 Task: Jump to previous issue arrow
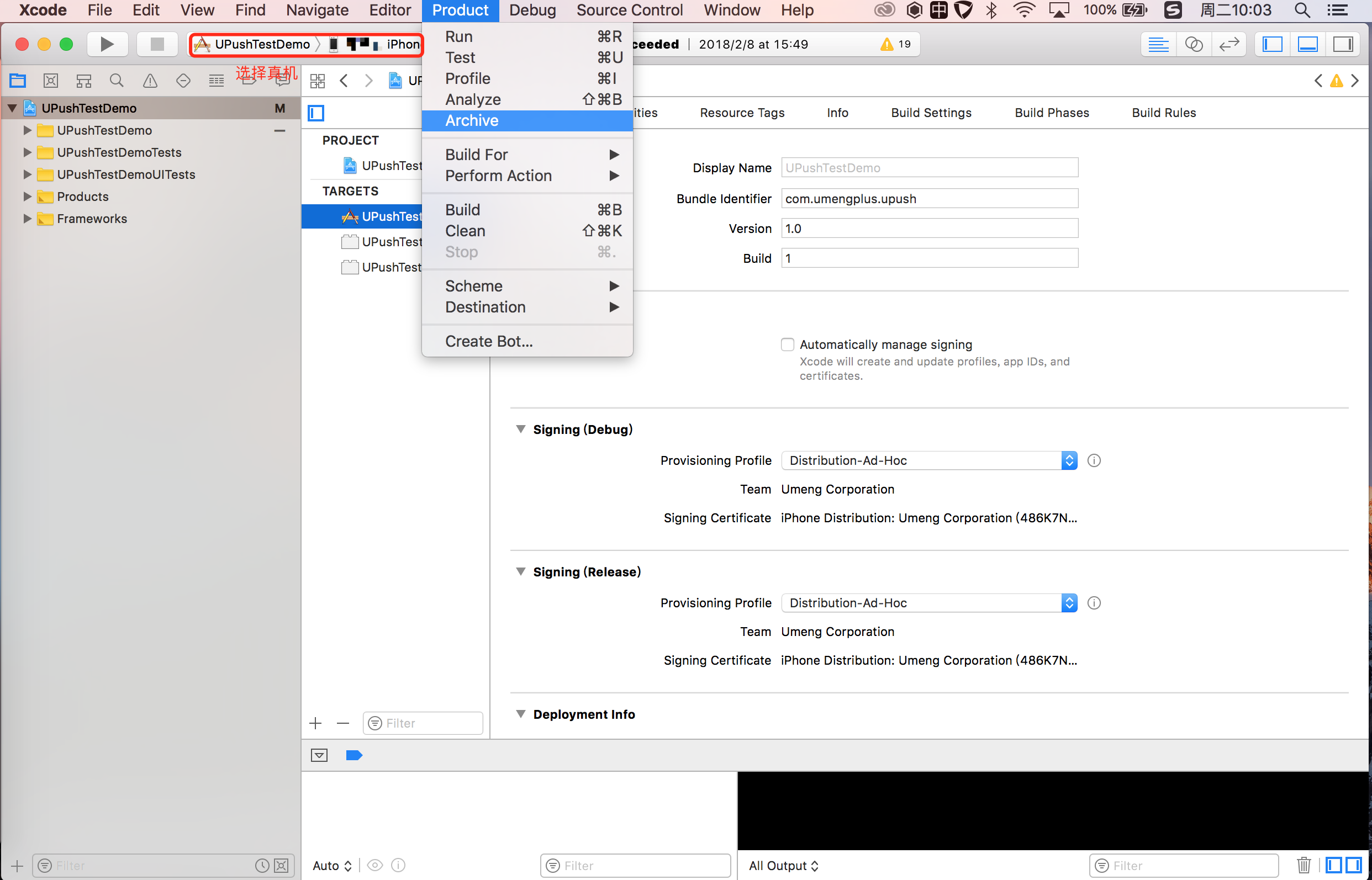(1318, 81)
